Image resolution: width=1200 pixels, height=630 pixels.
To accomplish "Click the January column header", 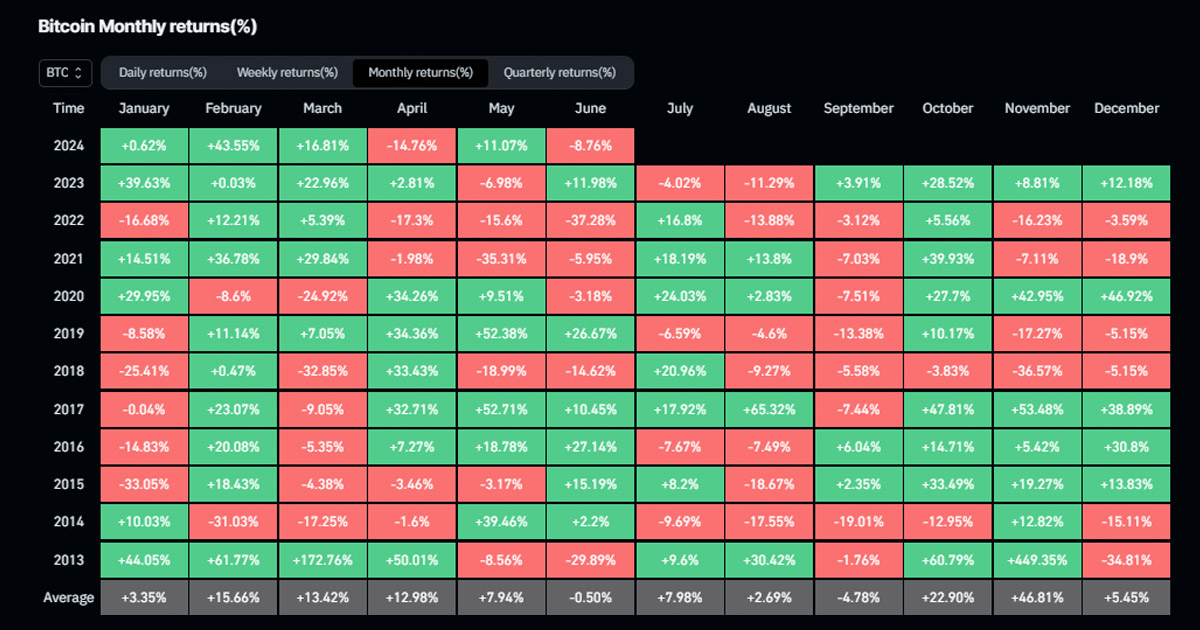I will pyautogui.click(x=144, y=108).
